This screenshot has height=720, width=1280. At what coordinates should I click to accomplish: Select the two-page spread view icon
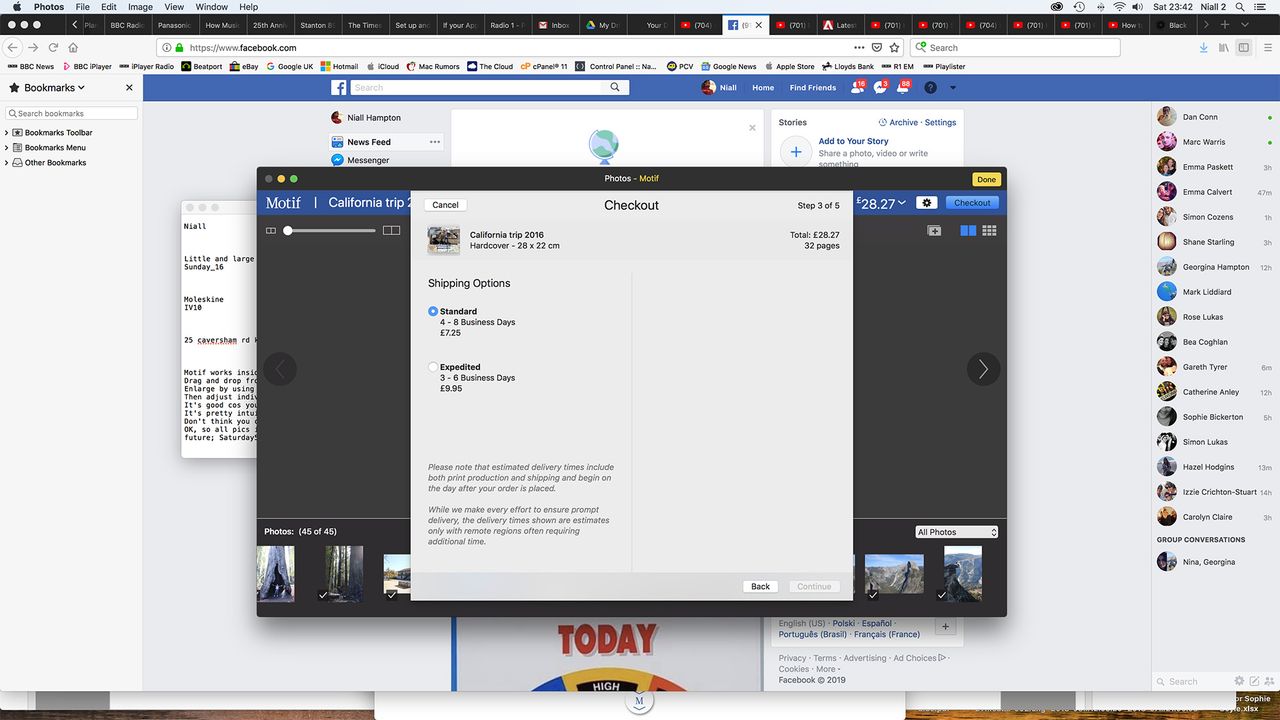968,231
